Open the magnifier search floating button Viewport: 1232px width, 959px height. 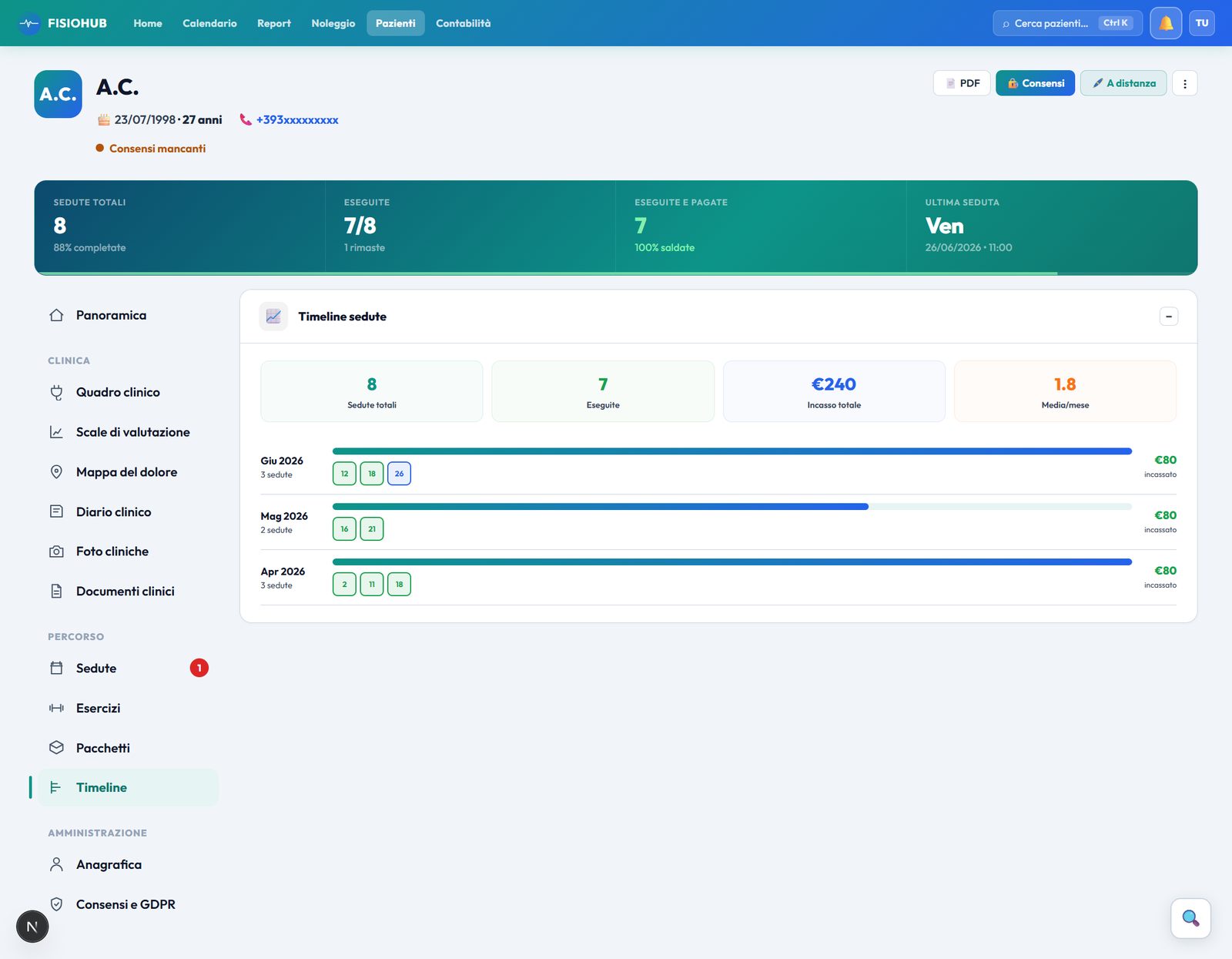(1190, 918)
